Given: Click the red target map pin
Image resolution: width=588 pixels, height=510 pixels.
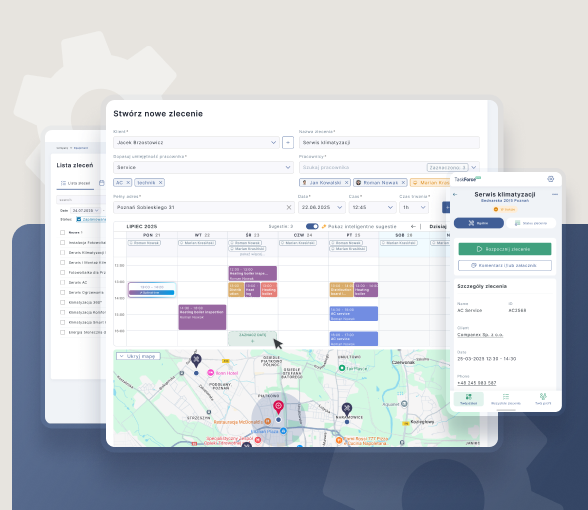Looking at the screenshot, I should pyautogui.click(x=278, y=406).
